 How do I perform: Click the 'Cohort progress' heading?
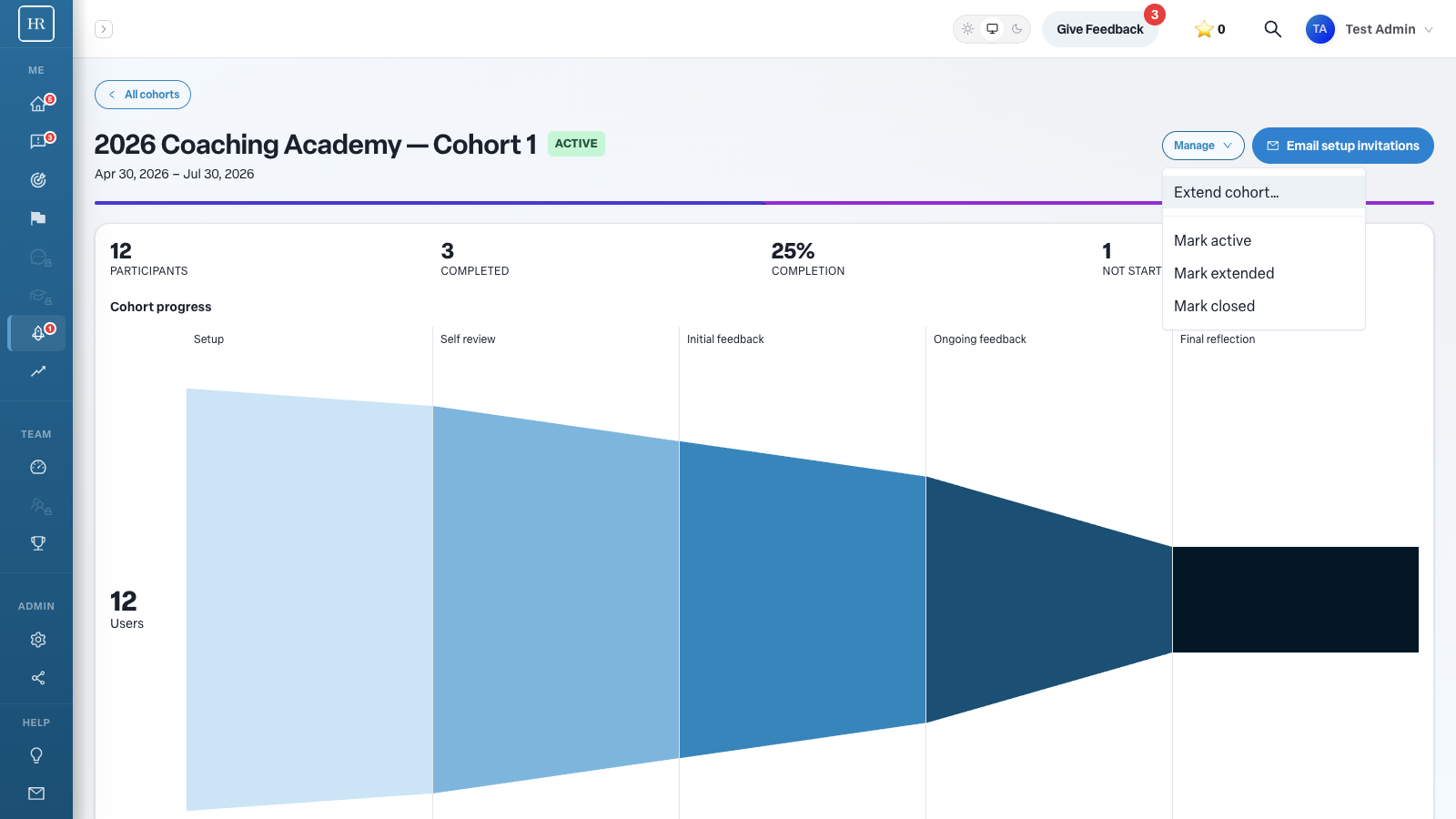click(161, 307)
